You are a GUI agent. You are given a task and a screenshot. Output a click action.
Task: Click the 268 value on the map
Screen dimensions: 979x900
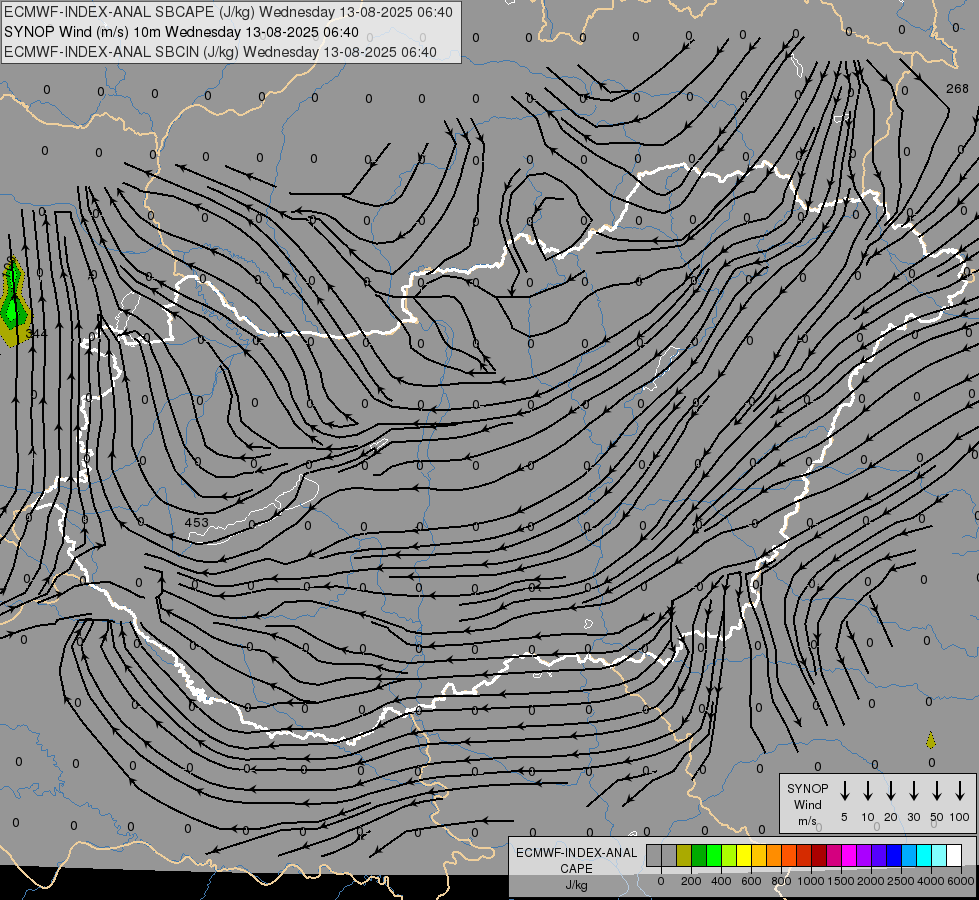tap(957, 89)
